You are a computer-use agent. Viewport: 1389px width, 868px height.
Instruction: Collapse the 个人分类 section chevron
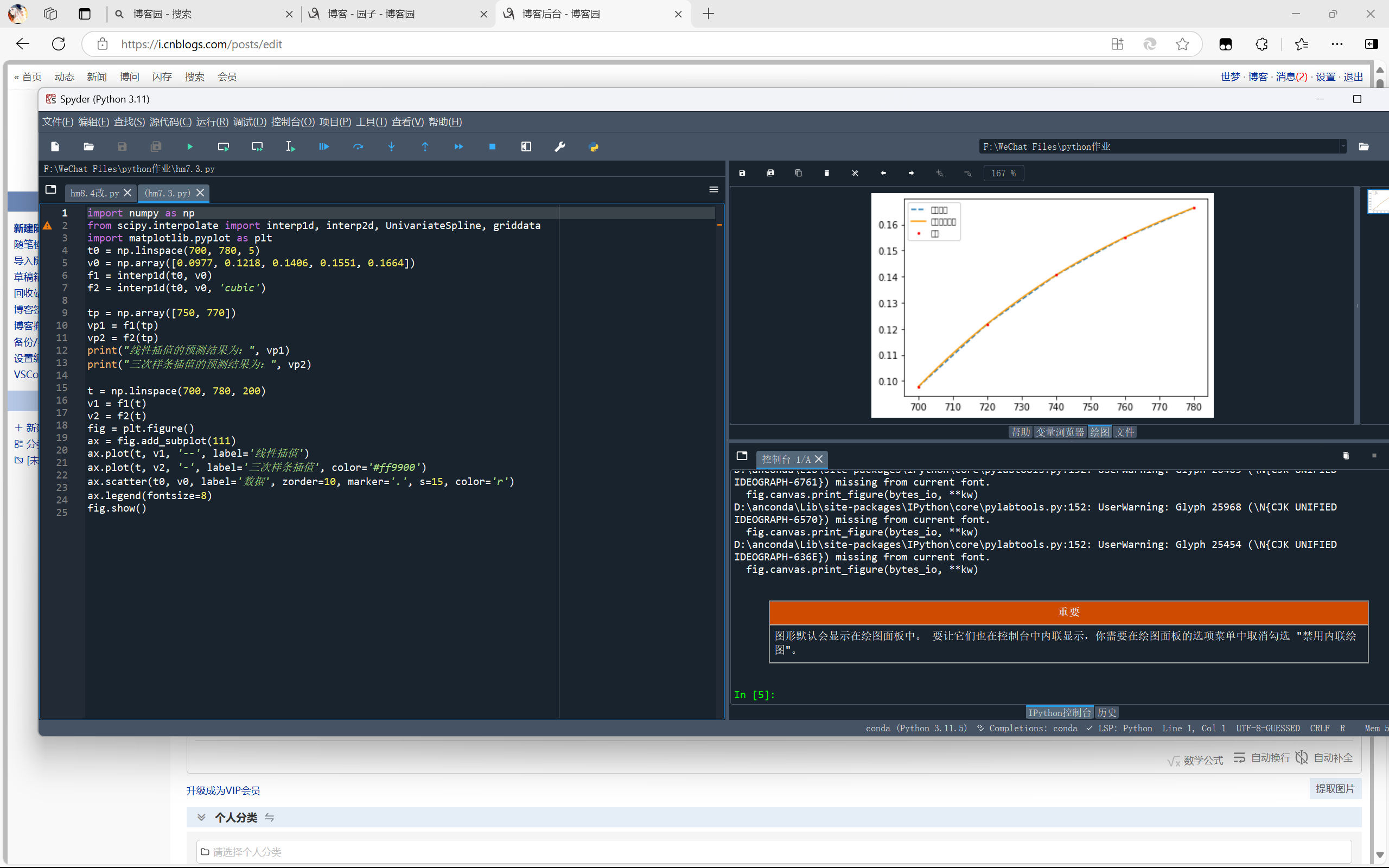pyautogui.click(x=201, y=817)
